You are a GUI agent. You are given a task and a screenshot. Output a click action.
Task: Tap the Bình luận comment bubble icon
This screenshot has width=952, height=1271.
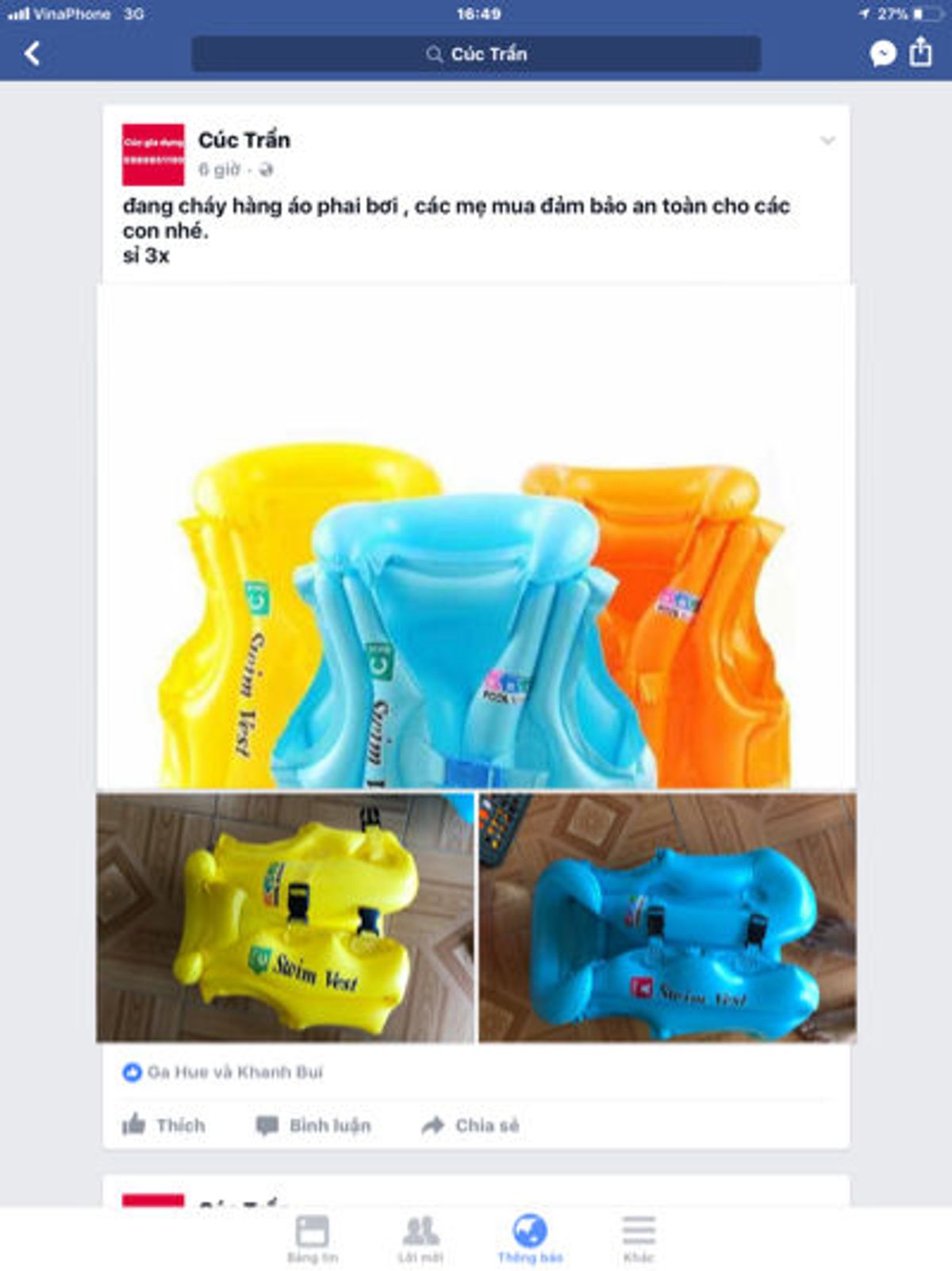267,1125
